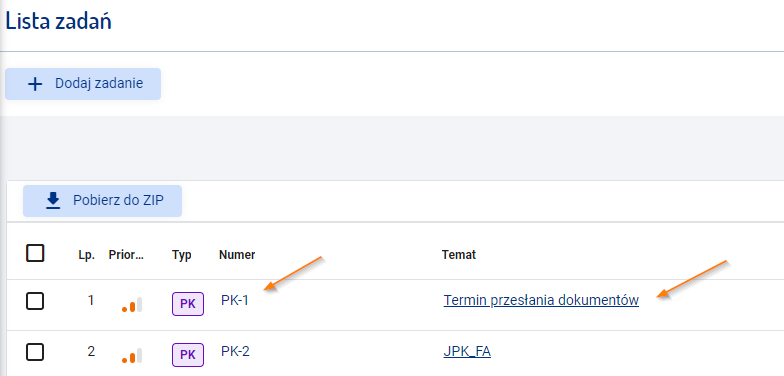
Task: Sort by the Prior... column header
Action: 126,255
